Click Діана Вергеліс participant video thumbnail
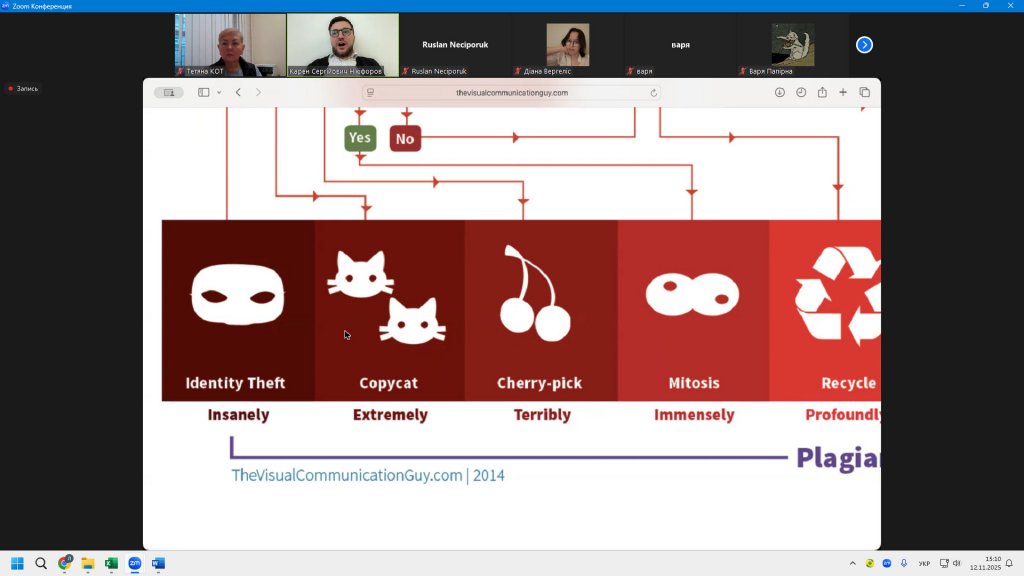 pyautogui.click(x=567, y=45)
